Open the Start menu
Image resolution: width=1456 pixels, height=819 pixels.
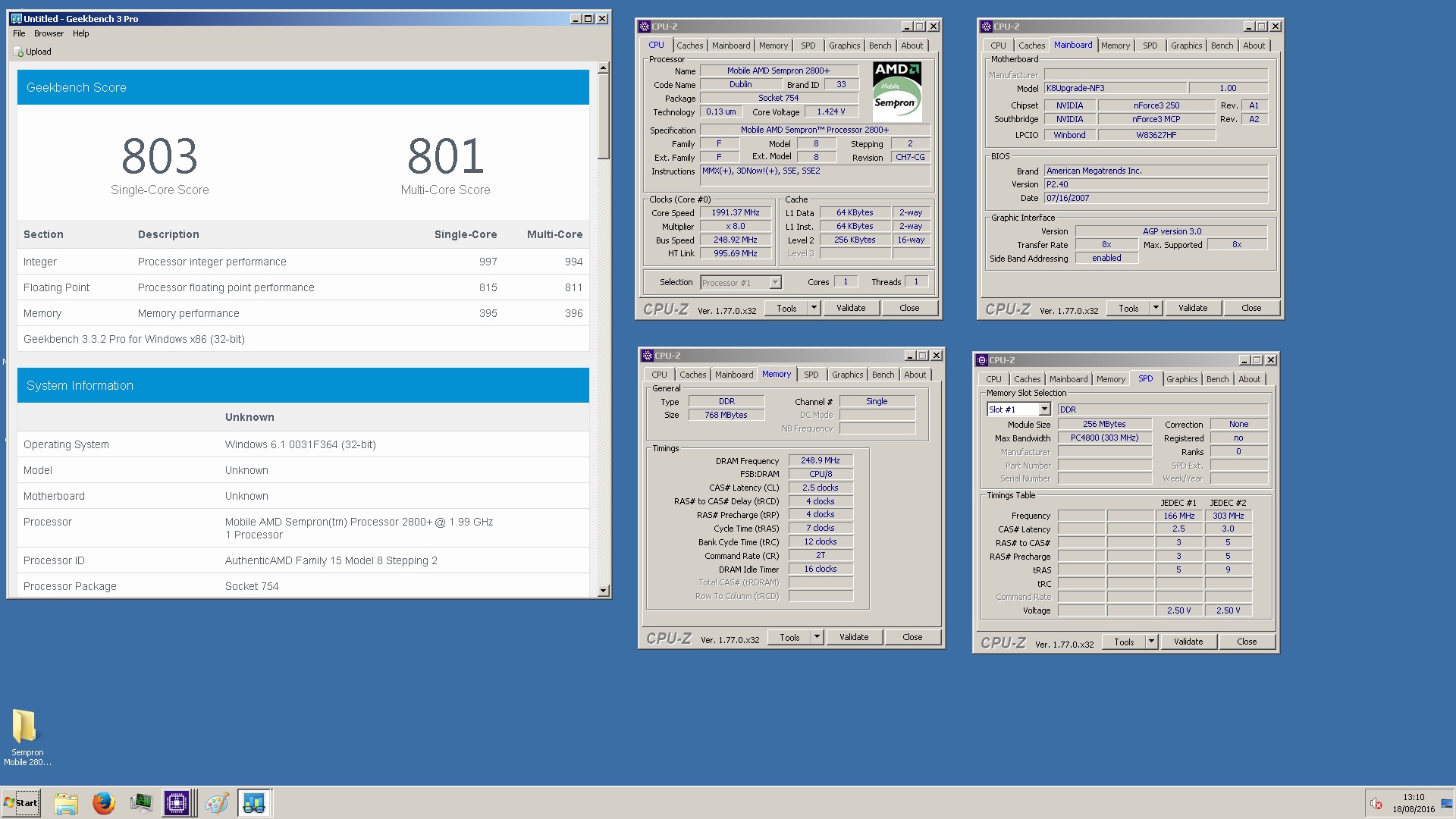(x=20, y=803)
